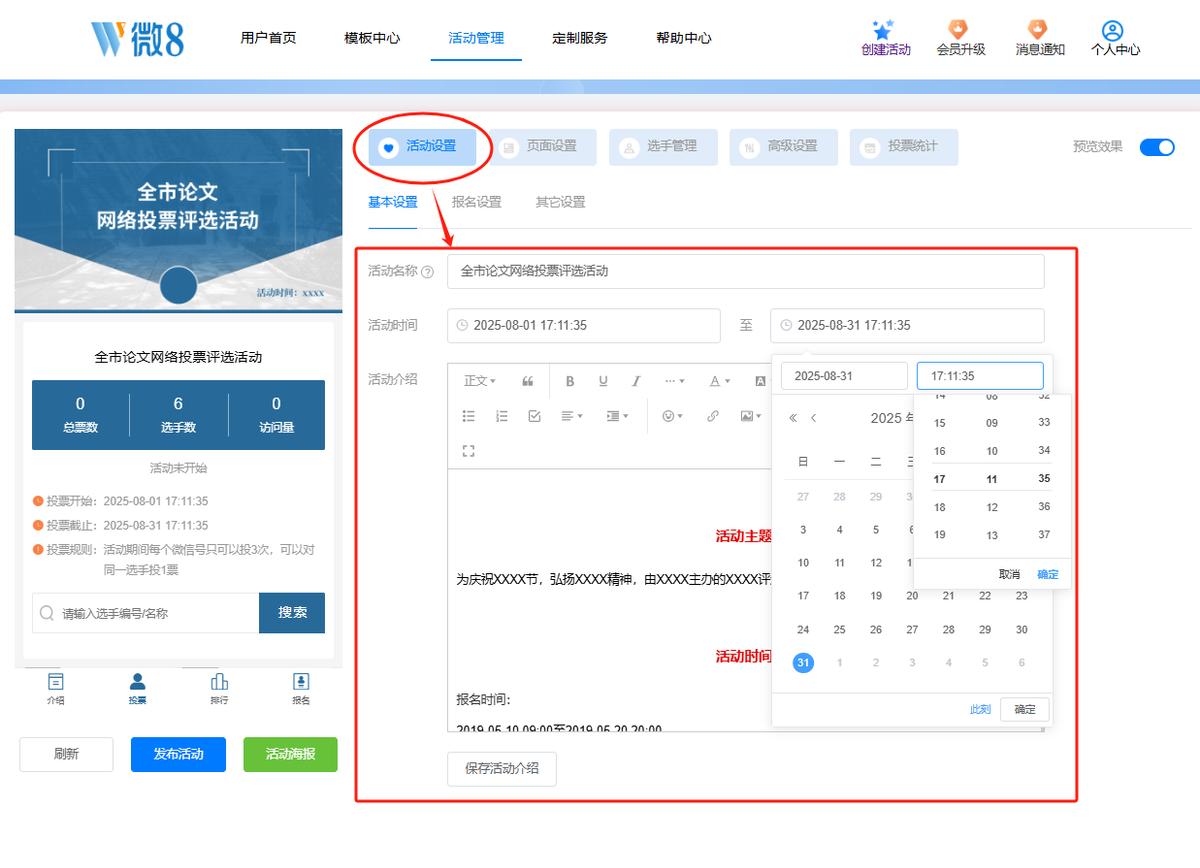Screen dimensions: 1200x868
Task: Insert a numbered list
Action: (x=502, y=416)
